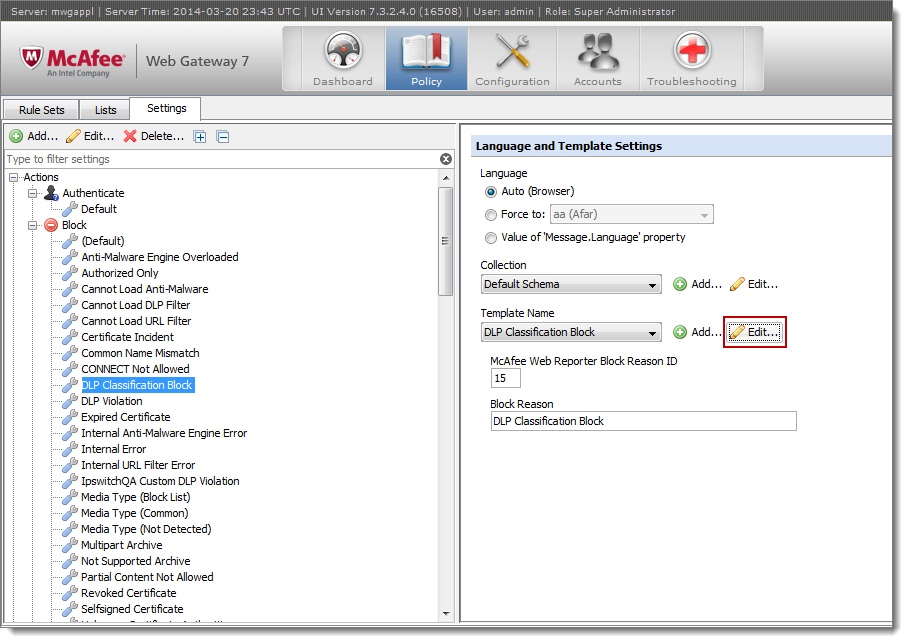Clear the settings filter with X icon

pyautogui.click(x=446, y=159)
